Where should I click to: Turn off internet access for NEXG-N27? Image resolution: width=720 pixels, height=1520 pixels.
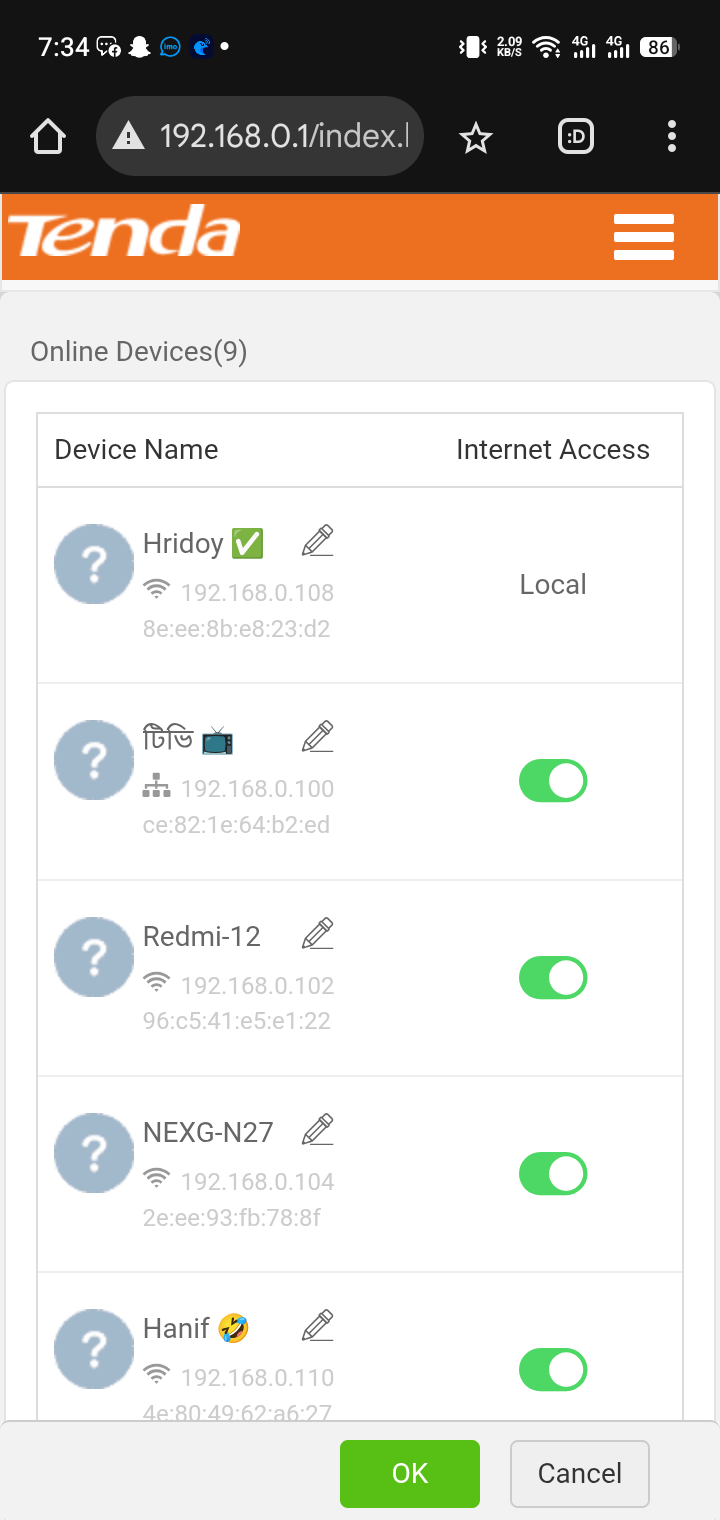[553, 1174]
